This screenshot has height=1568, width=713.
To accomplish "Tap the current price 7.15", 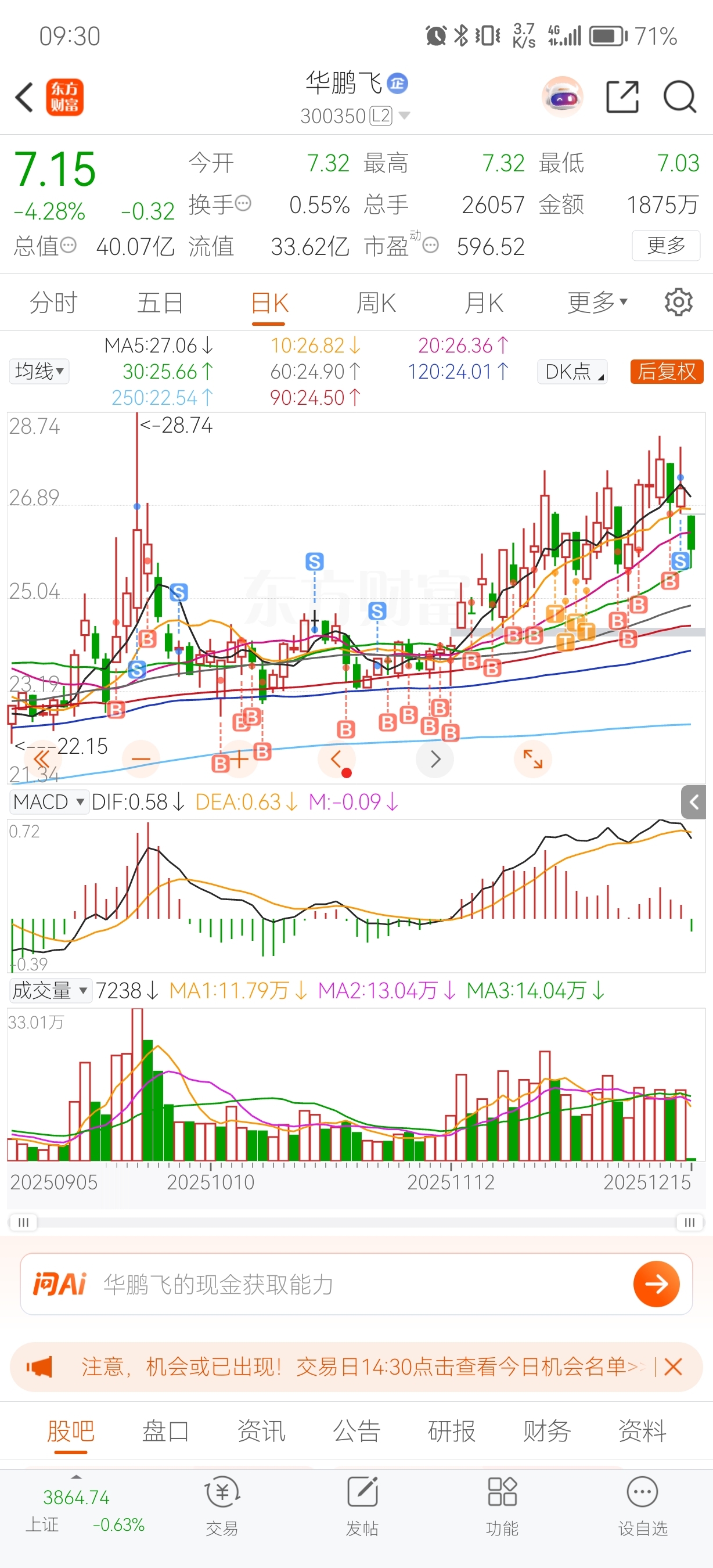I will tap(55, 169).
